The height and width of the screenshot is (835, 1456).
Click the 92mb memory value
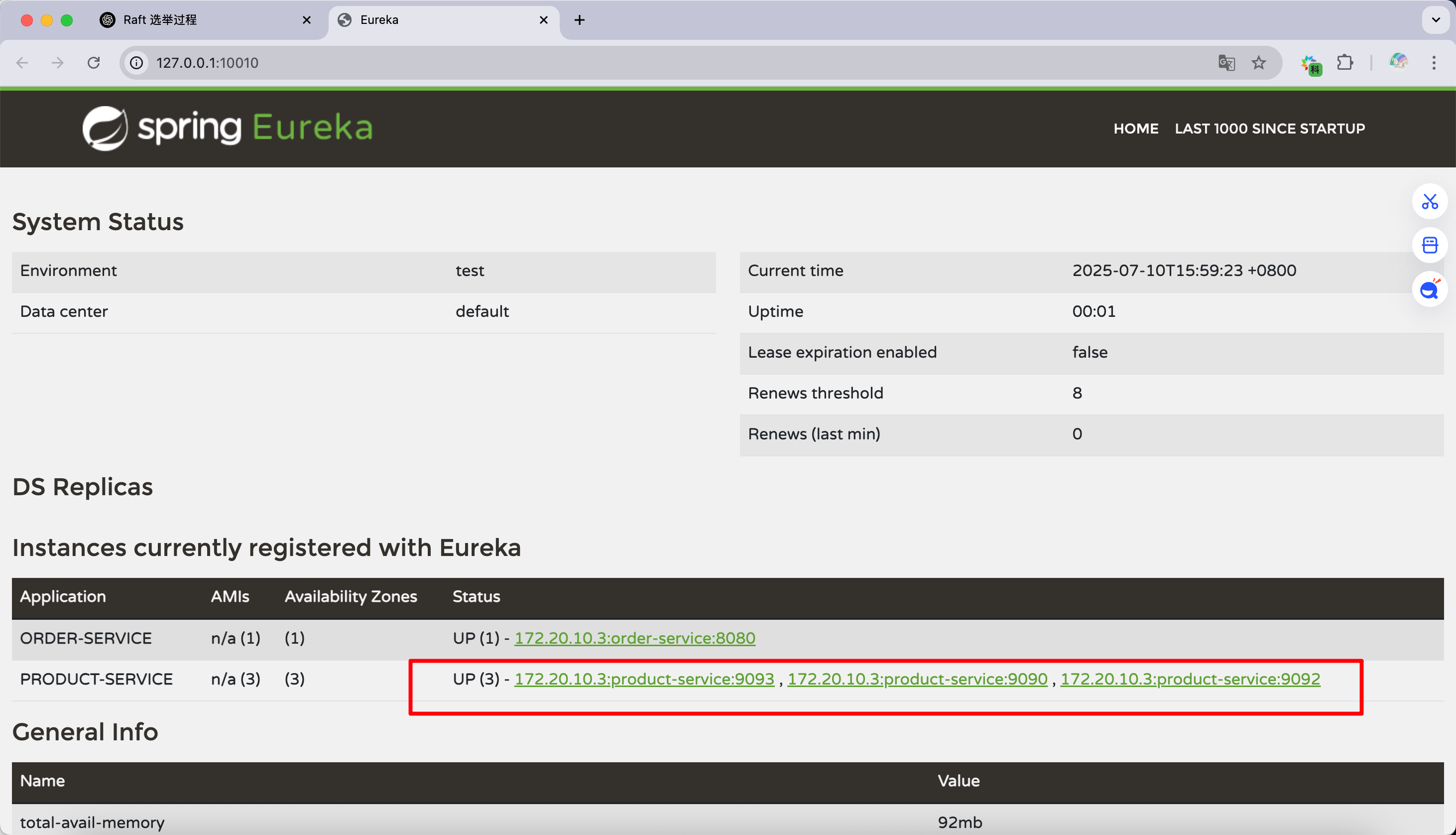[x=960, y=823]
